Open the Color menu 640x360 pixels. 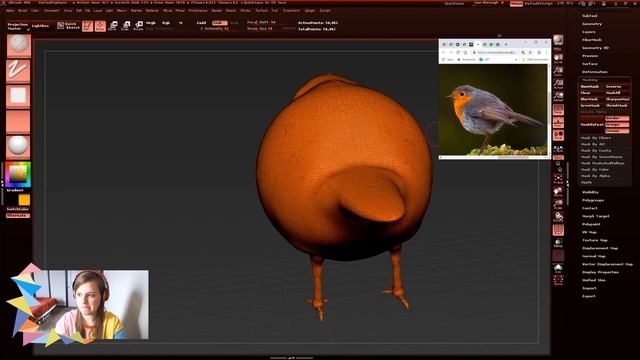click(35, 11)
